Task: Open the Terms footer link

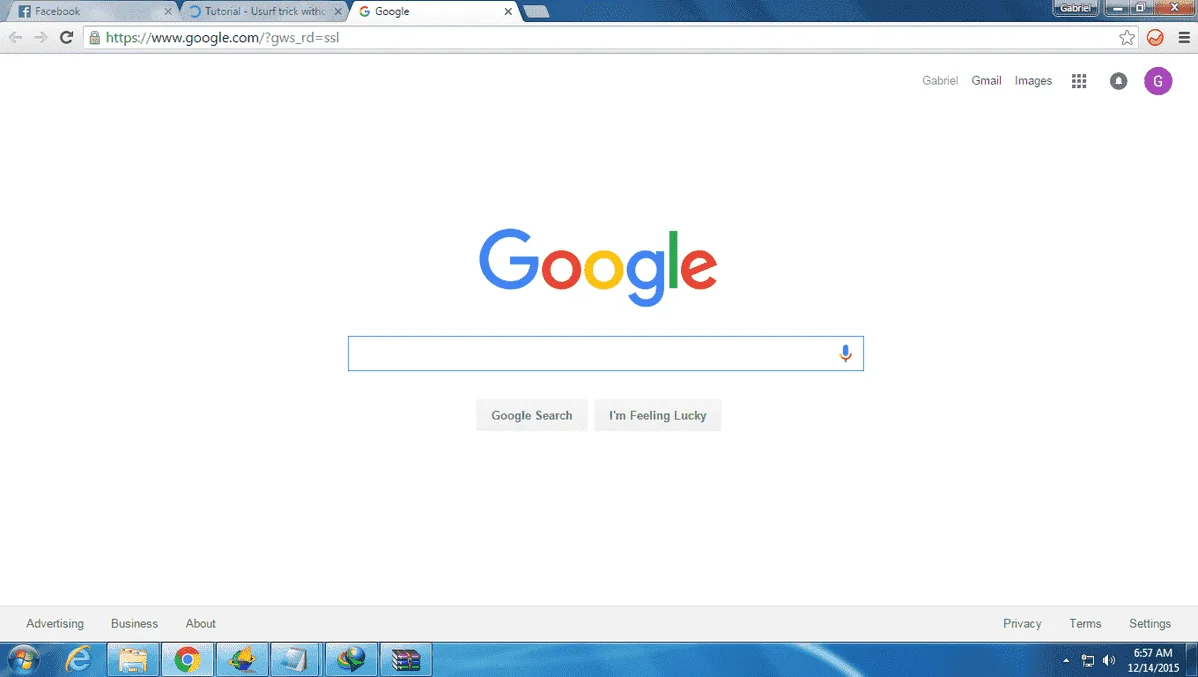Action: [x=1085, y=624]
